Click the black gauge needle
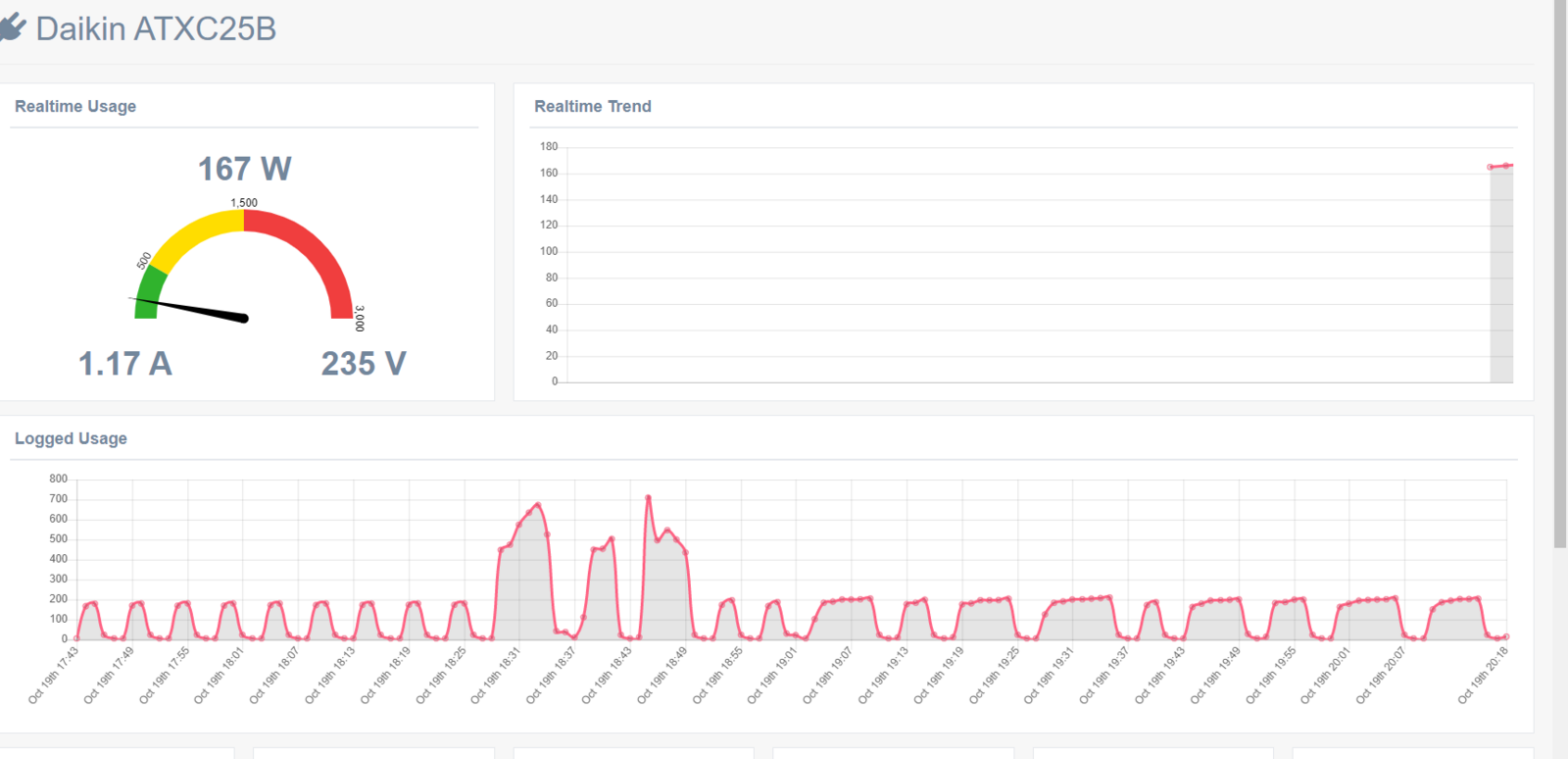Image resolution: width=1568 pixels, height=759 pixels. (x=188, y=308)
